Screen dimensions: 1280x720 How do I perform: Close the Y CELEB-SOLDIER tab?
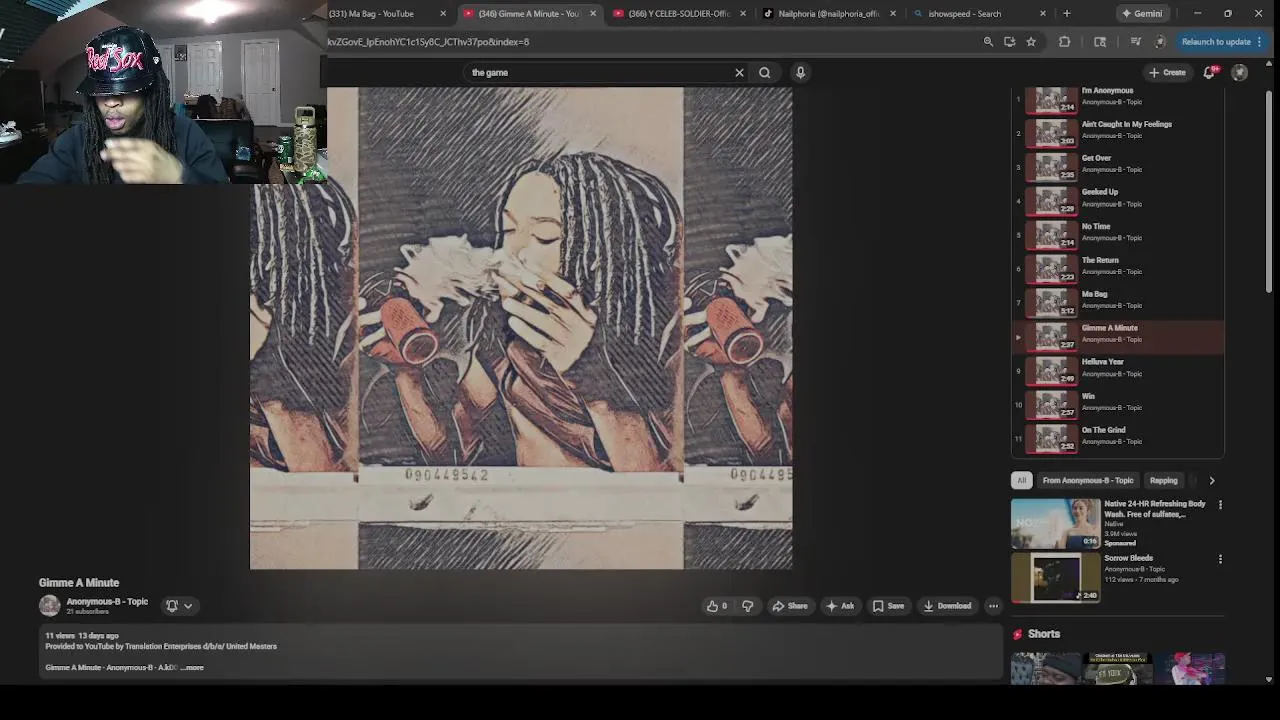click(743, 13)
